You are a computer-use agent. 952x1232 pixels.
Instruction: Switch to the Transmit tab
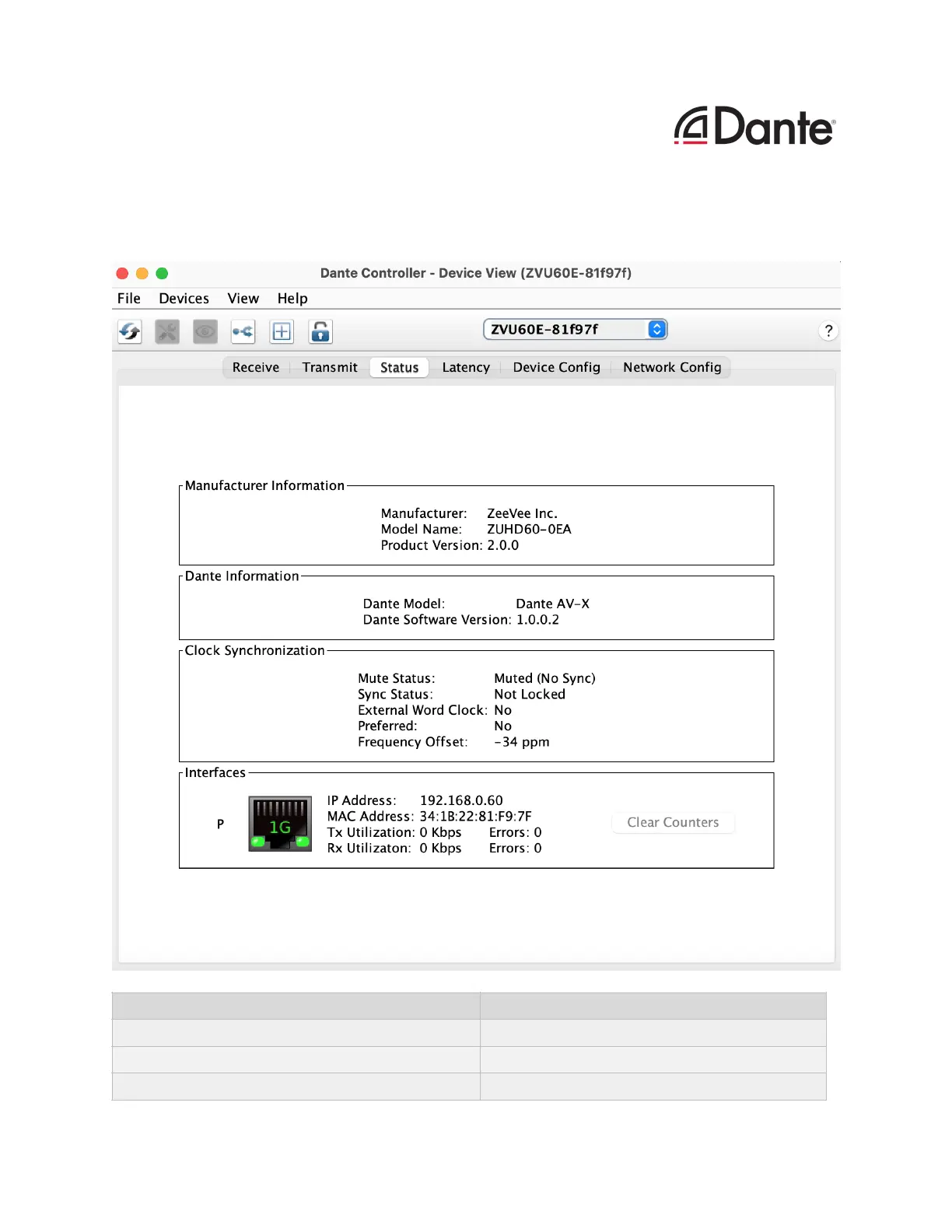click(x=330, y=367)
